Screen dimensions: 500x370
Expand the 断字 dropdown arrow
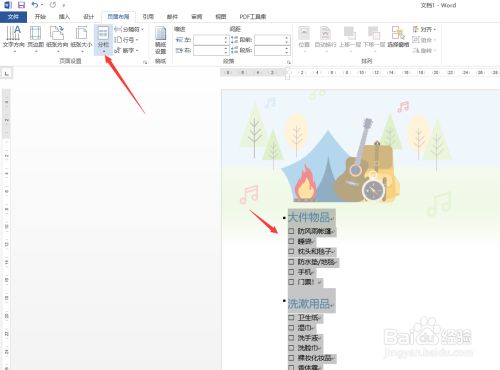[137, 51]
